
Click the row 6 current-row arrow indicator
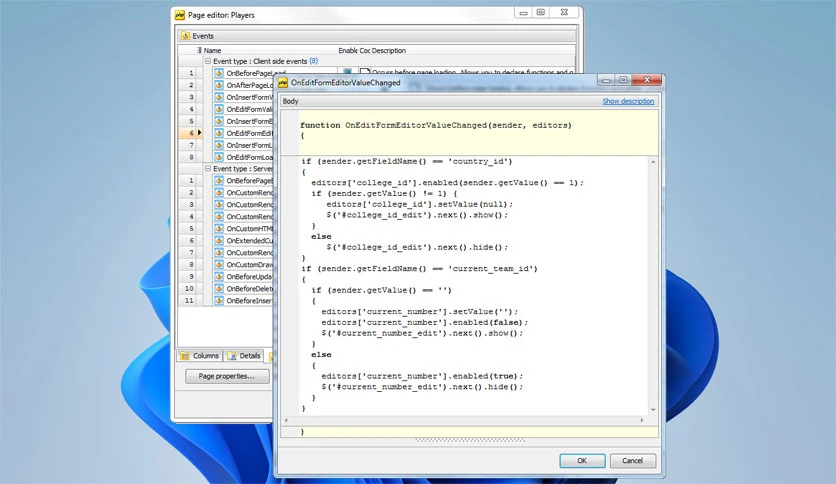click(199, 133)
